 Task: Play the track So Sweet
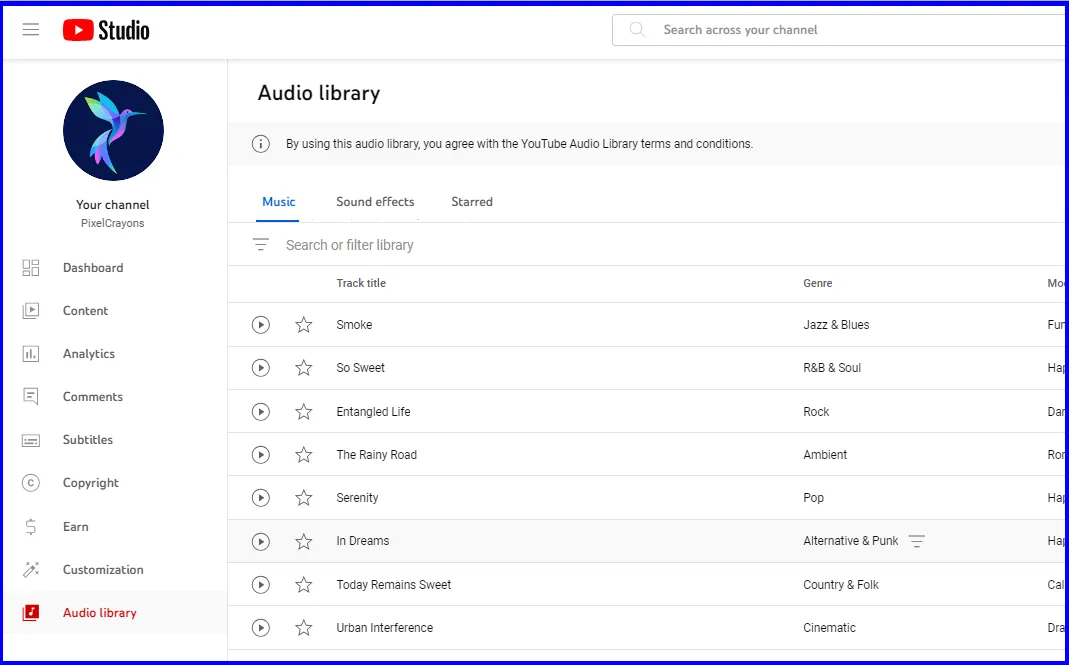(260, 367)
